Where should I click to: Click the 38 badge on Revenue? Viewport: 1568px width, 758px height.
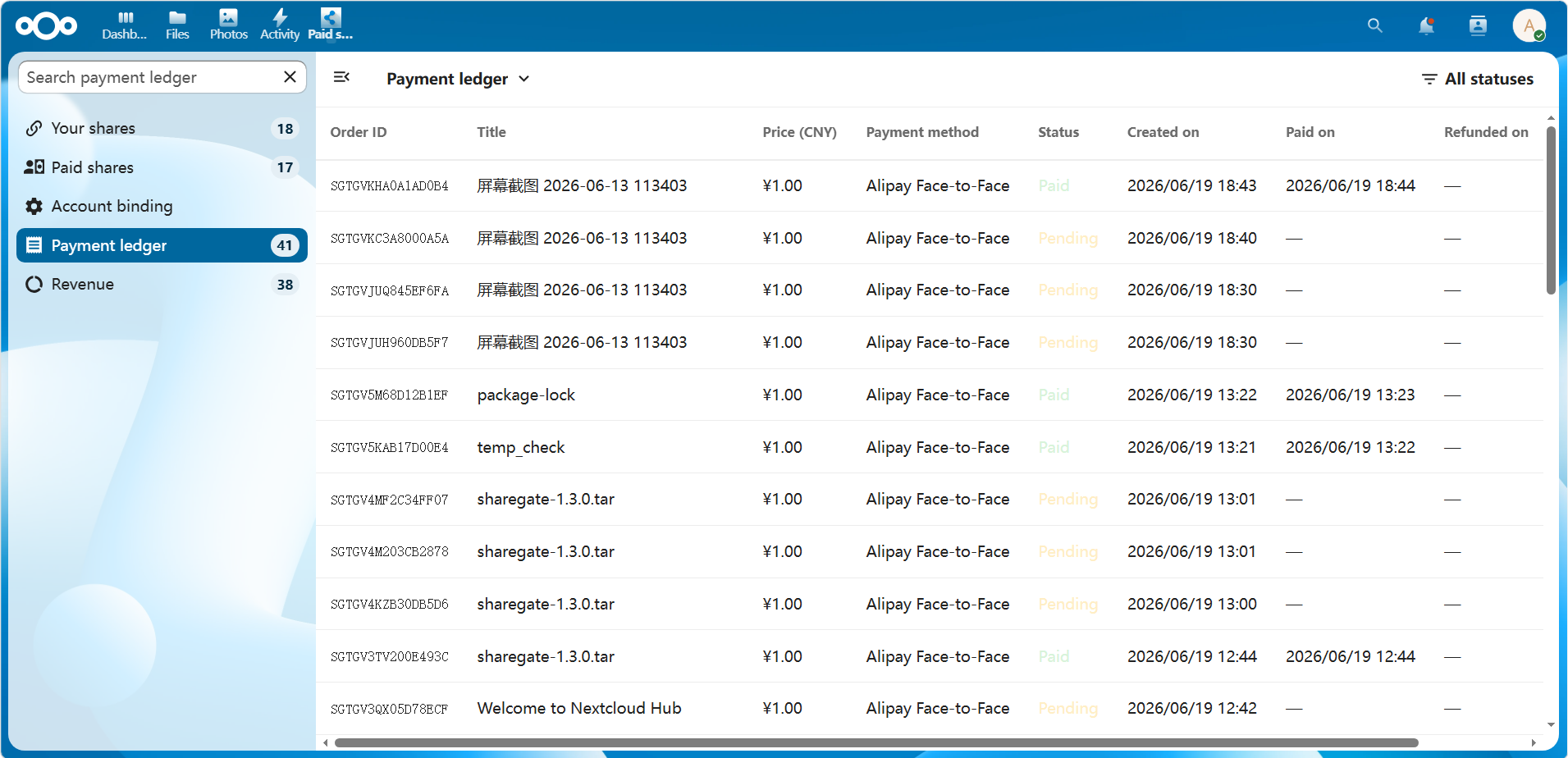pyautogui.click(x=285, y=285)
